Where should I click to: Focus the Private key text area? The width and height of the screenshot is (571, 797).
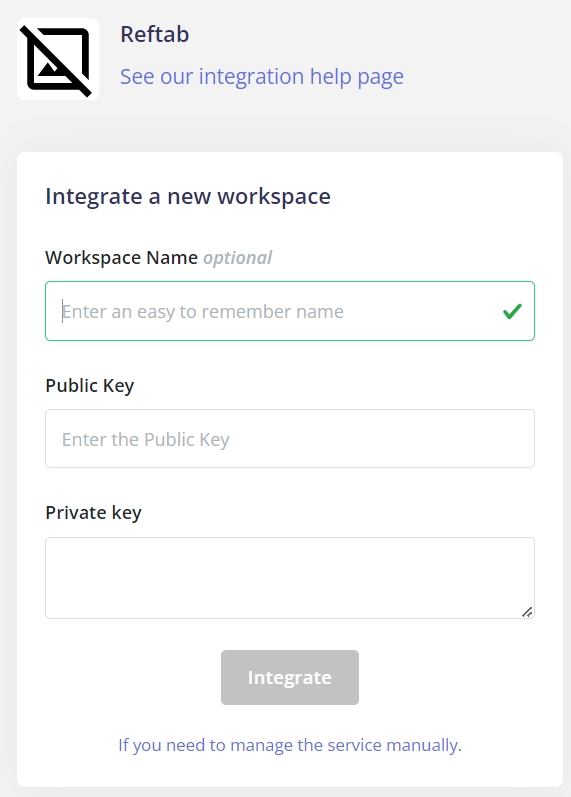point(290,578)
